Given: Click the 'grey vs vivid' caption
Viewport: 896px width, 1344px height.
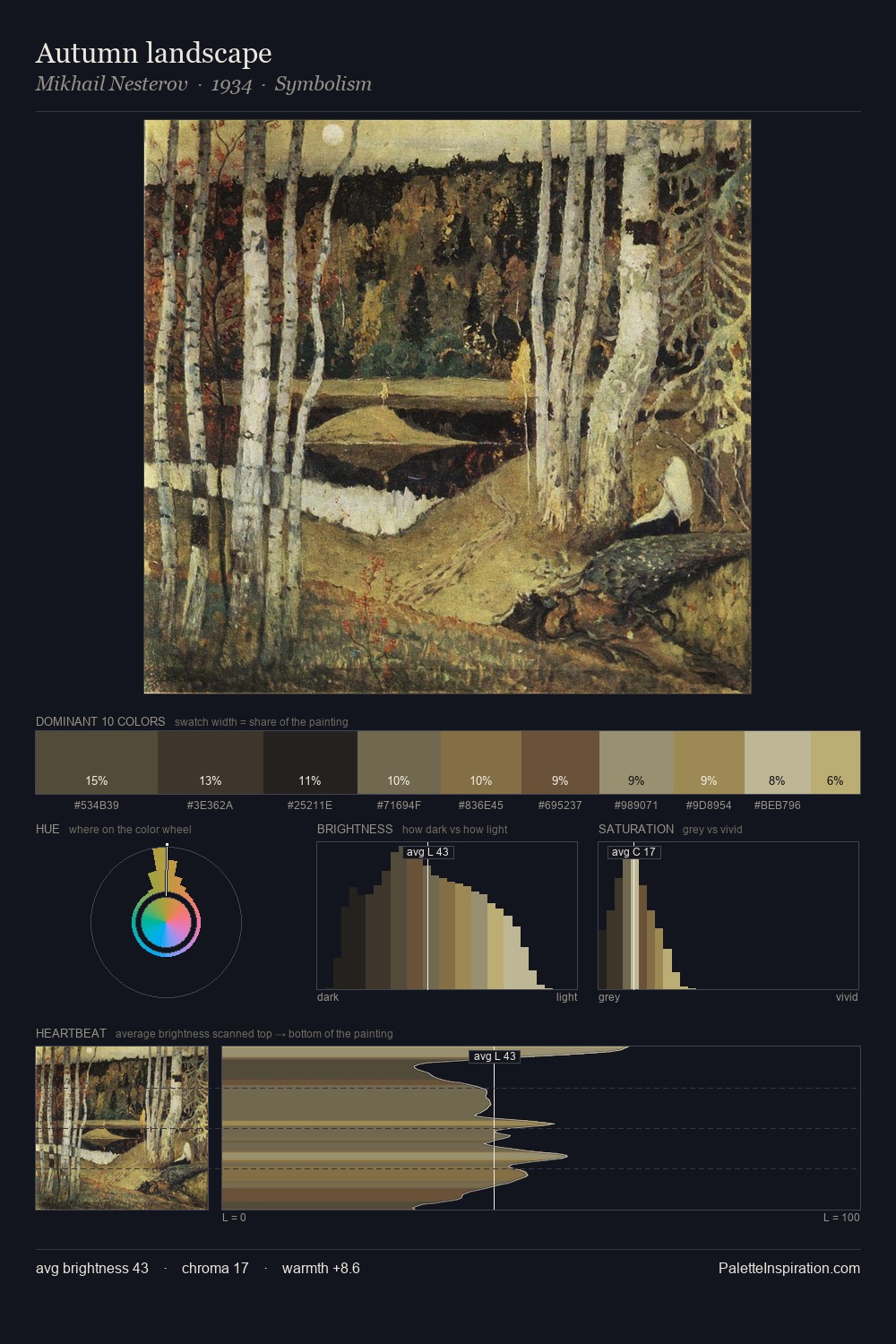Looking at the screenshot, I should coord(712,830).
